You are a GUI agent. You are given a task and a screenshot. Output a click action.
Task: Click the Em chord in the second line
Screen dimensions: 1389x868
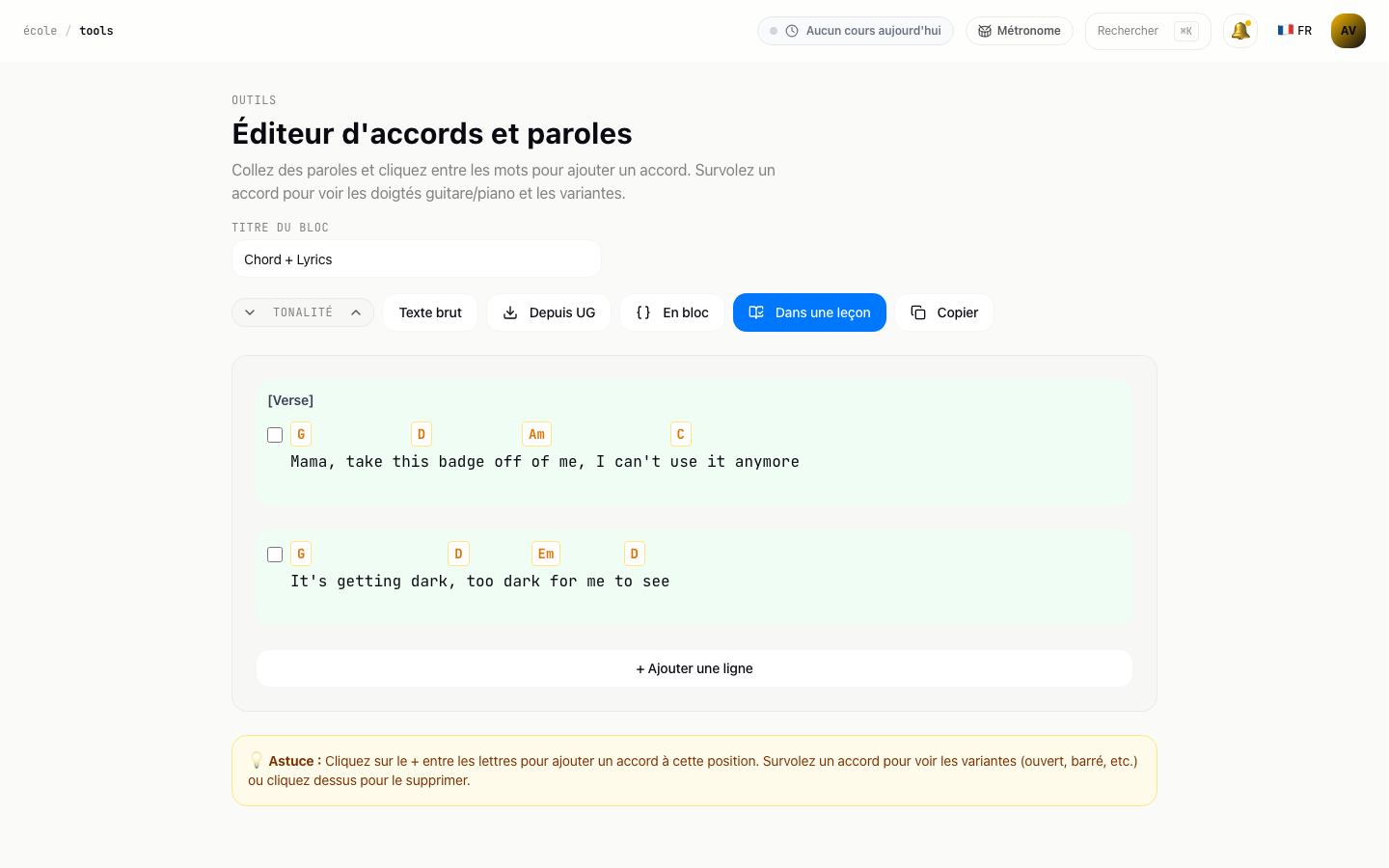(546, 554)
